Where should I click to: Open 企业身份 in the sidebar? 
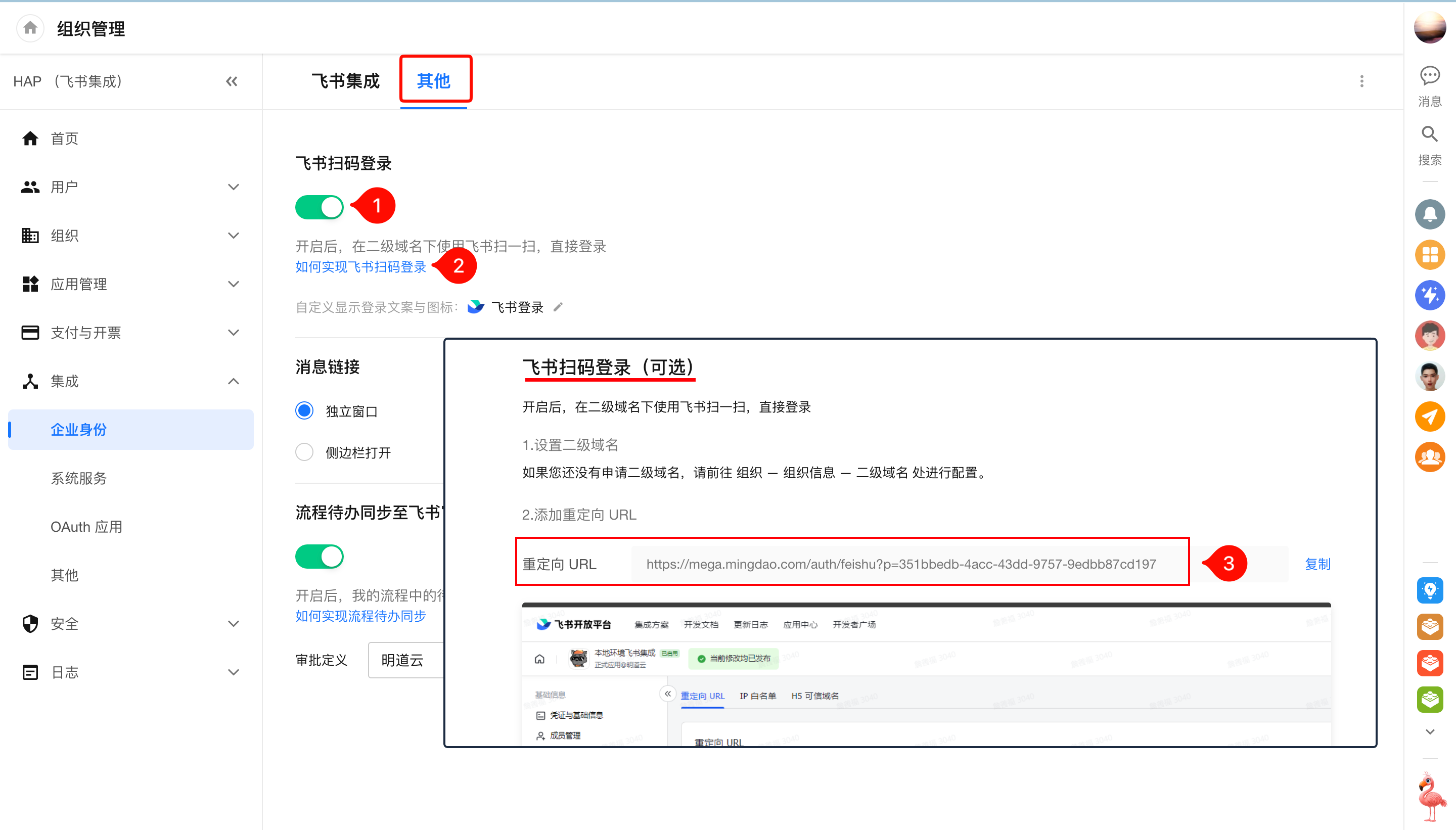pos(130,429)
